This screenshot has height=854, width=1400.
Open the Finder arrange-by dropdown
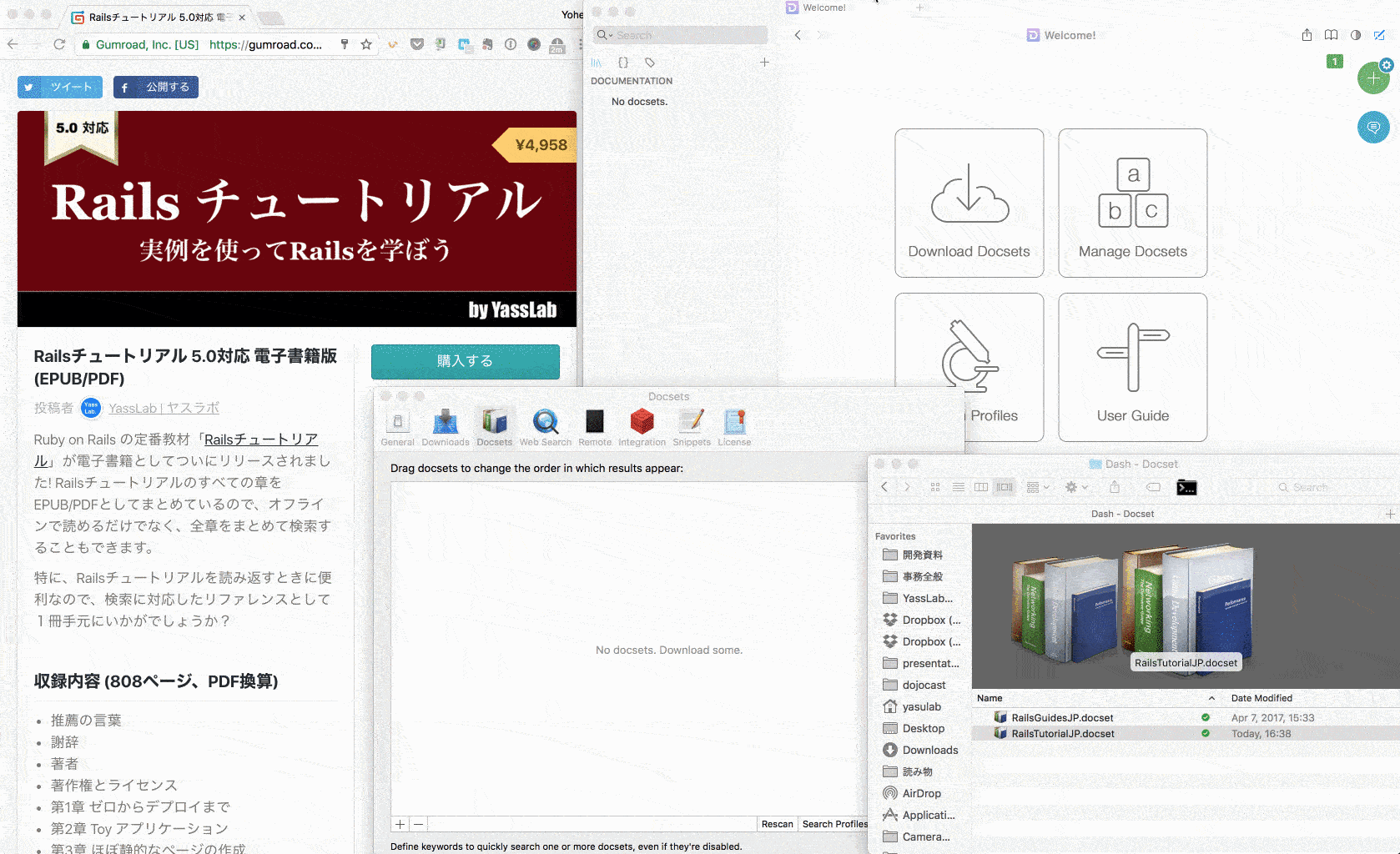(x=1038, y=487)
